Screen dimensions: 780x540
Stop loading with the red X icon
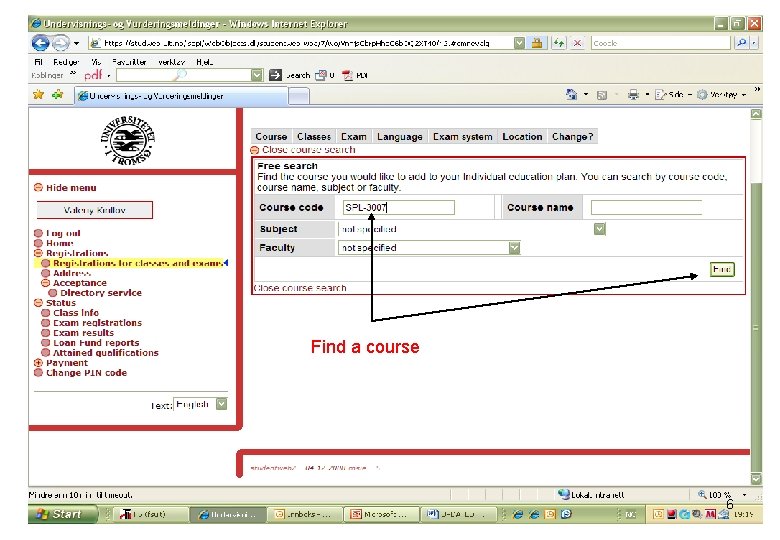(x=577, y=43)
